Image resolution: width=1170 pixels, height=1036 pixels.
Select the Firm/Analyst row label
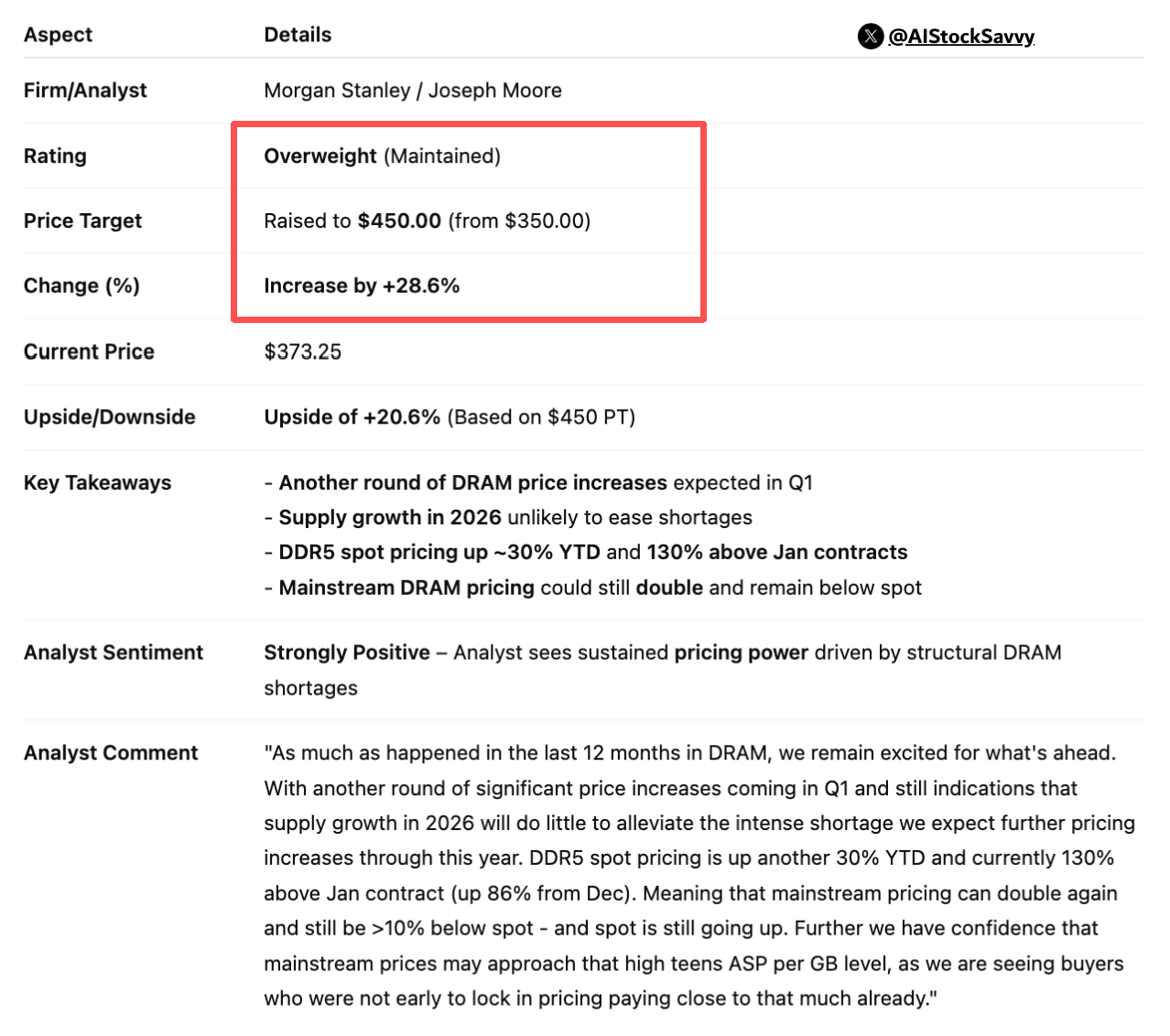coord(85,90)
